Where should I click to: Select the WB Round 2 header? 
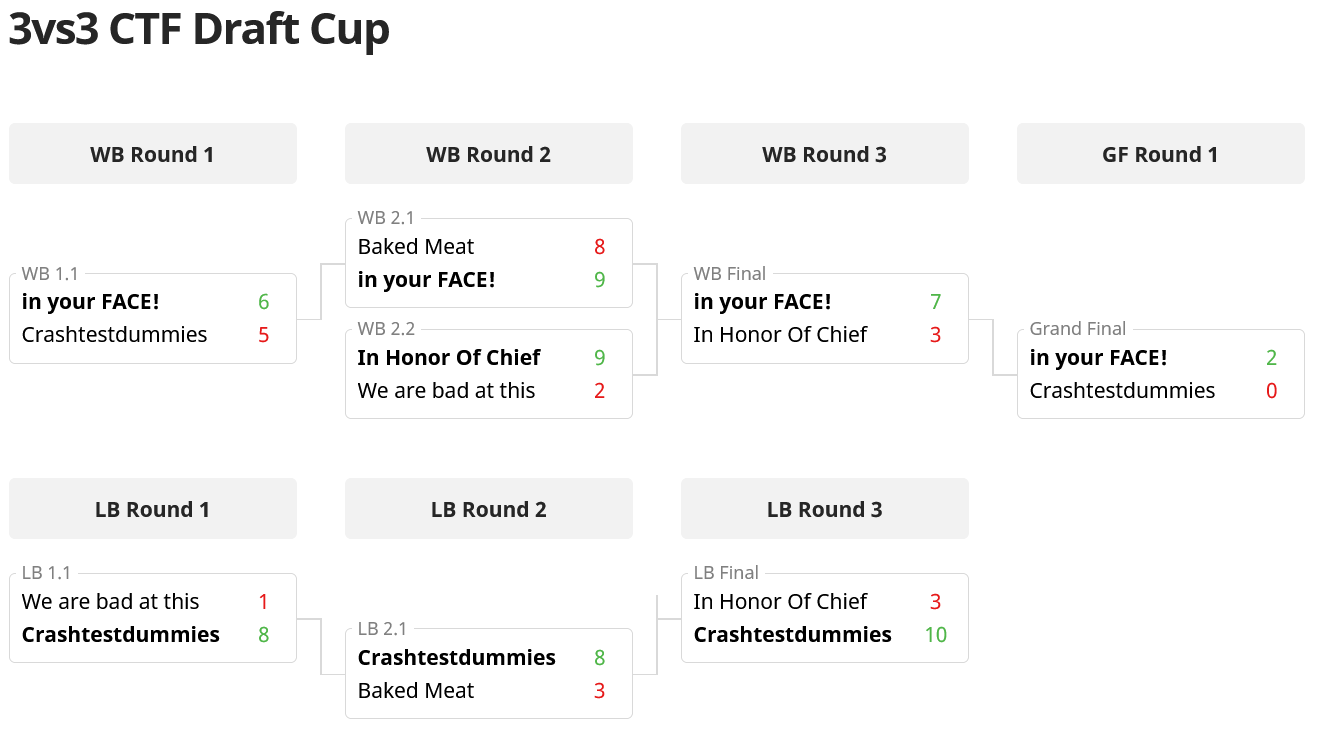point(489,154)
